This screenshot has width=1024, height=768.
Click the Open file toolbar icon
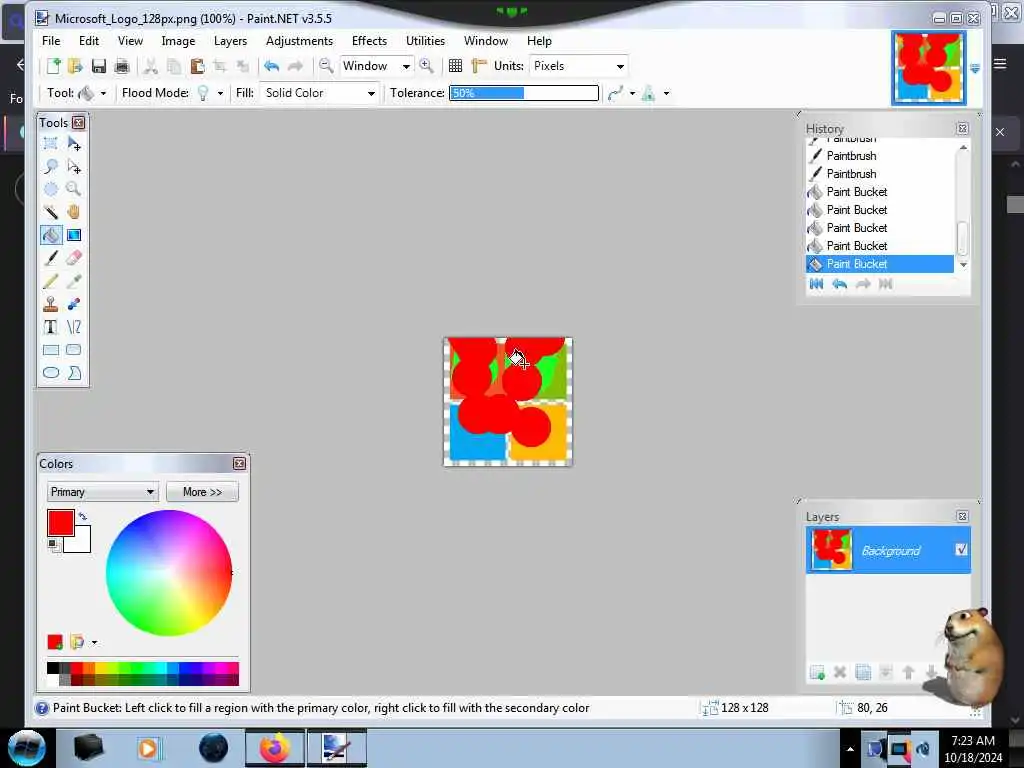tap(75, 66)
